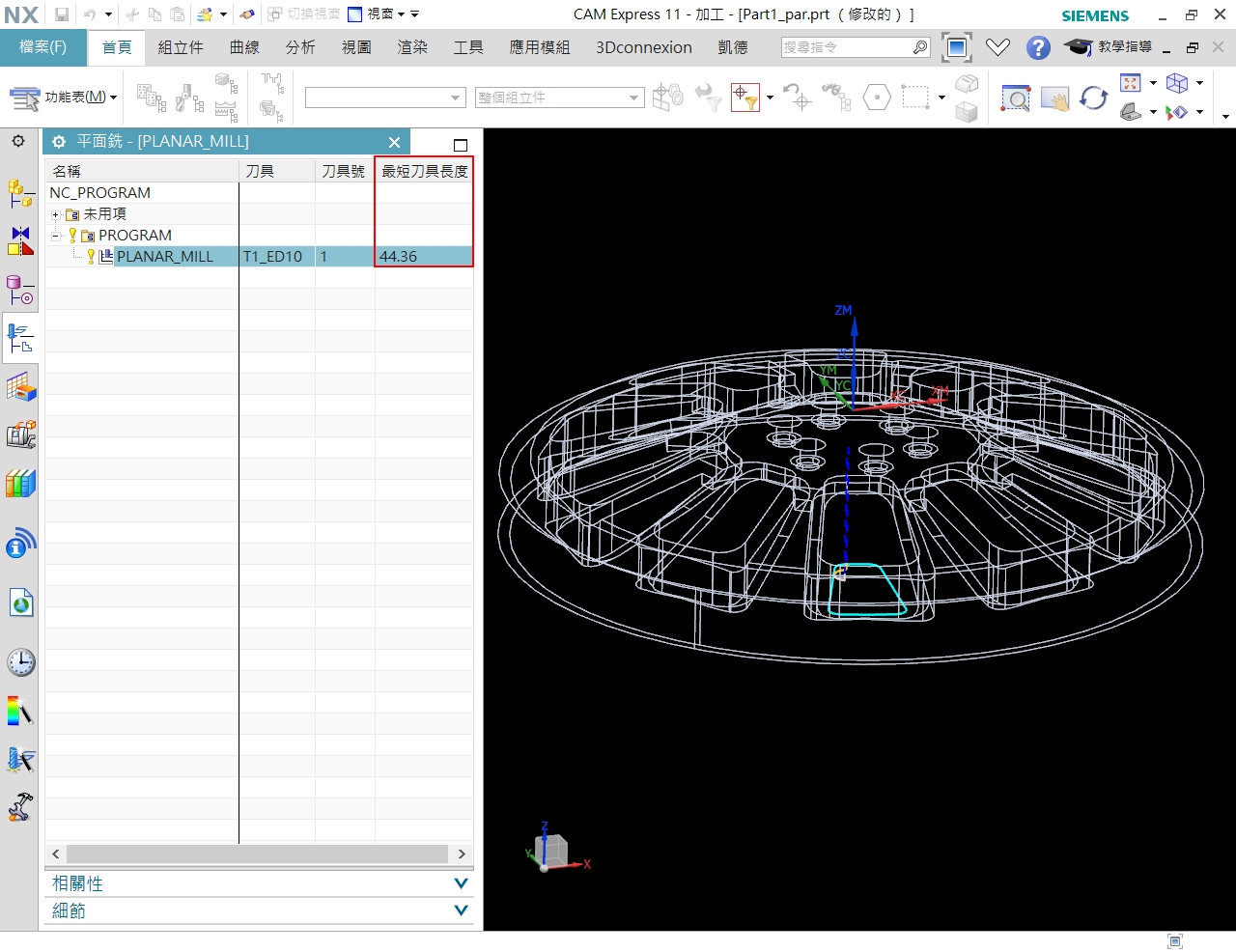Select the PLANAR_MILL operation row
Image resolution: width=1236 pixels, height=952 pixels.
259,256
